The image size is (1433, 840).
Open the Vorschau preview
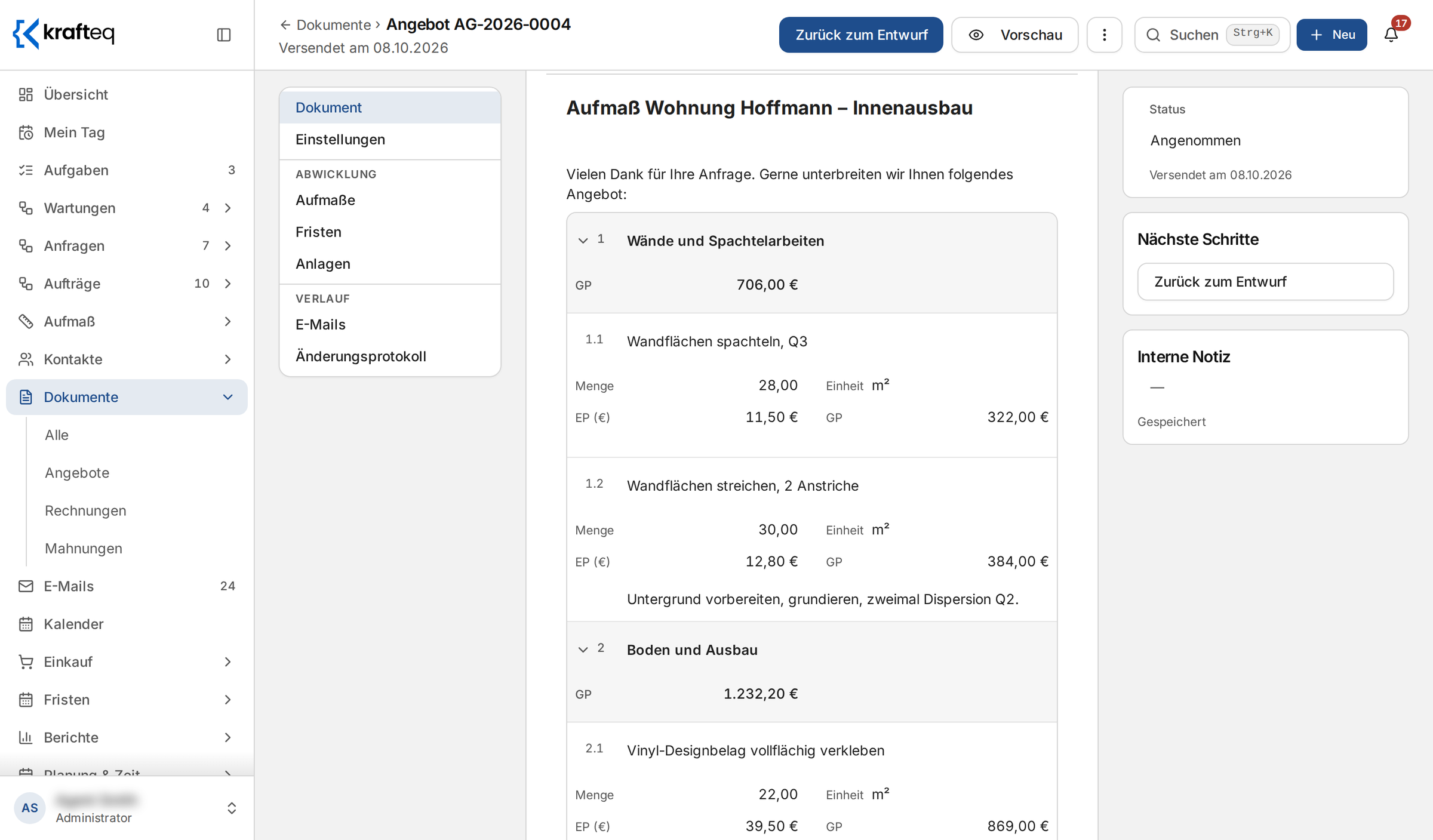(x=1014, y=35)
